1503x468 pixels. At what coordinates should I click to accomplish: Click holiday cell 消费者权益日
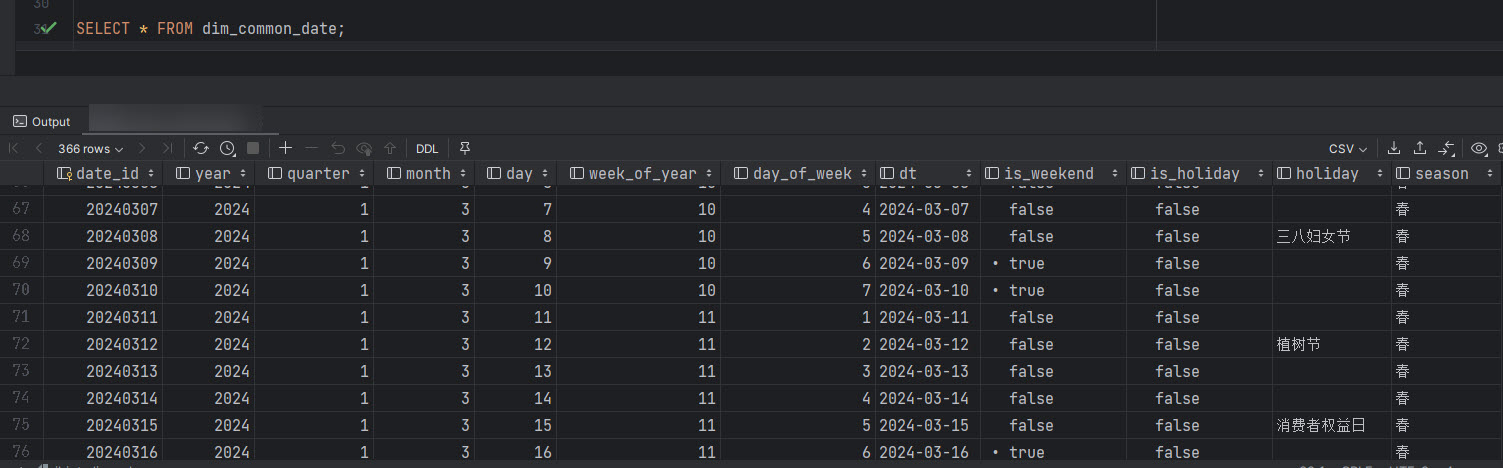point(1321,425)
